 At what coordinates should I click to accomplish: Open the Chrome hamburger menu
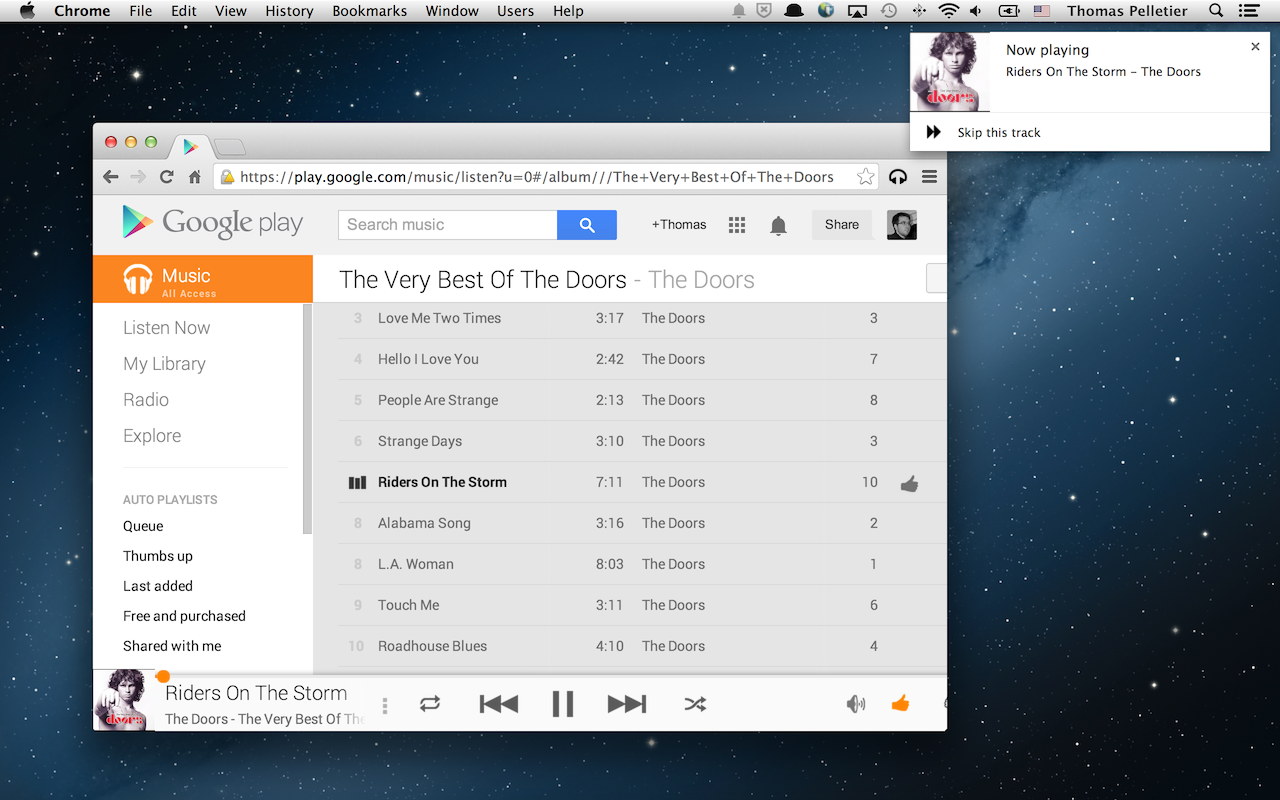coord(929,177)
